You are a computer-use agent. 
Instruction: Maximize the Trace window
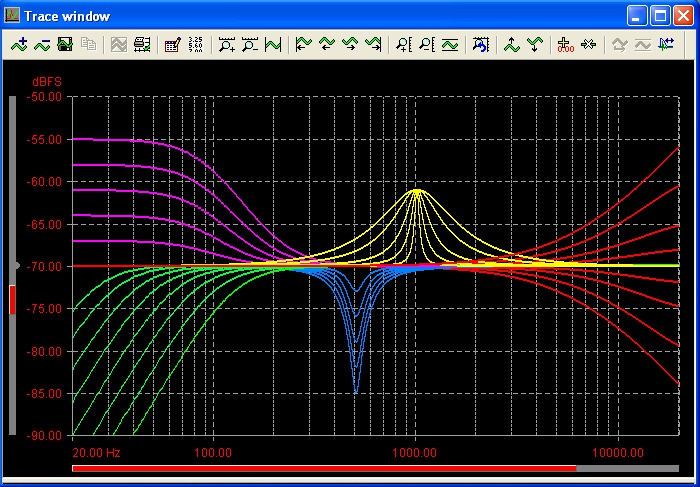point(660,17)
